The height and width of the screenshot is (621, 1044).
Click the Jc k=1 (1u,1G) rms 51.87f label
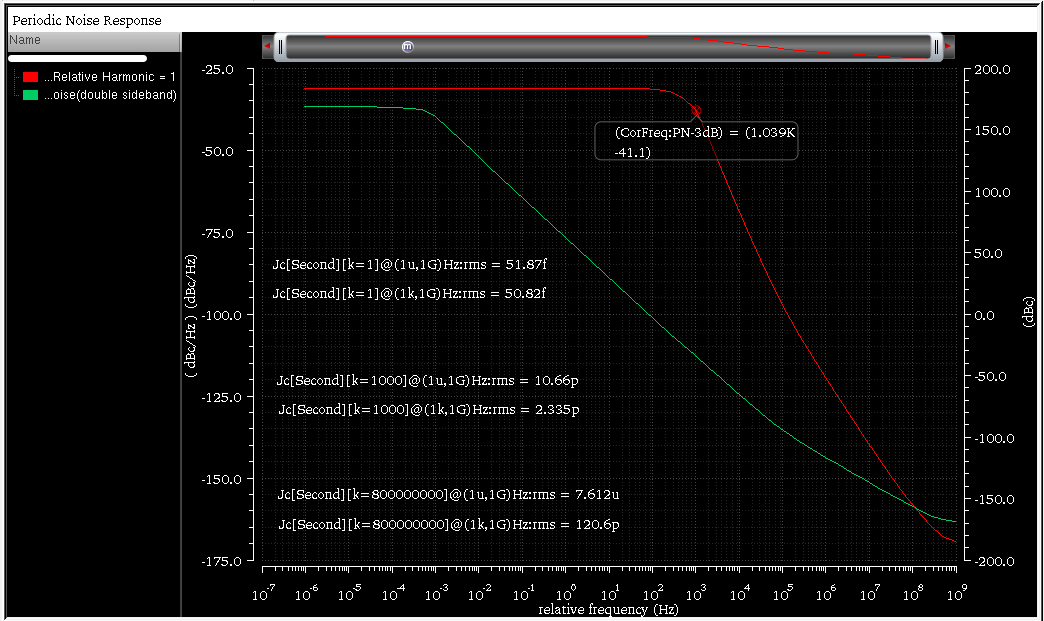pyautogui.click(x=411, y=265)
